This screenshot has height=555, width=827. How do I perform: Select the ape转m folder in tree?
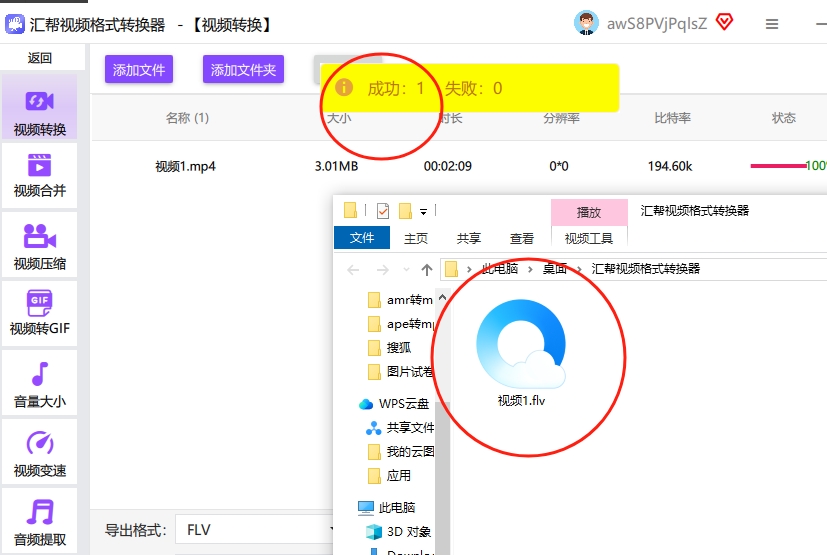[400, 324]
